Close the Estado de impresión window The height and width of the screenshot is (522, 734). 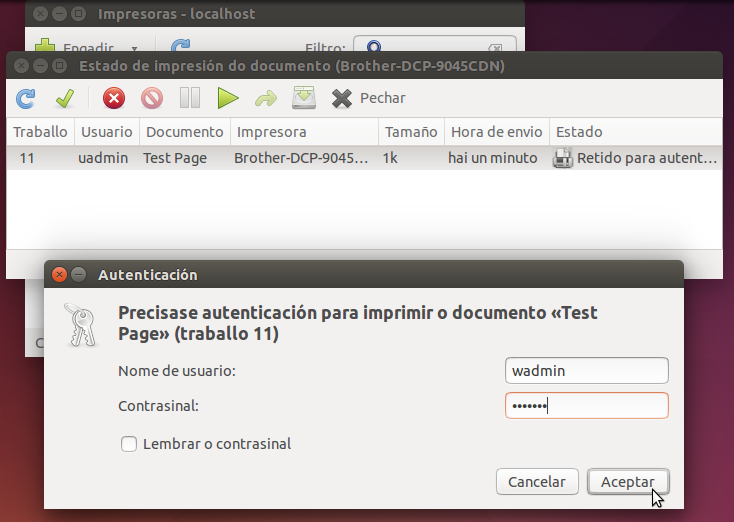22,66
